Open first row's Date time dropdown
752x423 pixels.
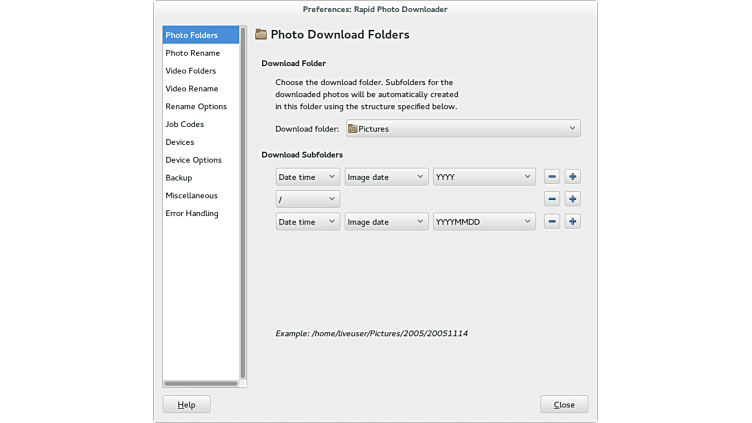307,177
